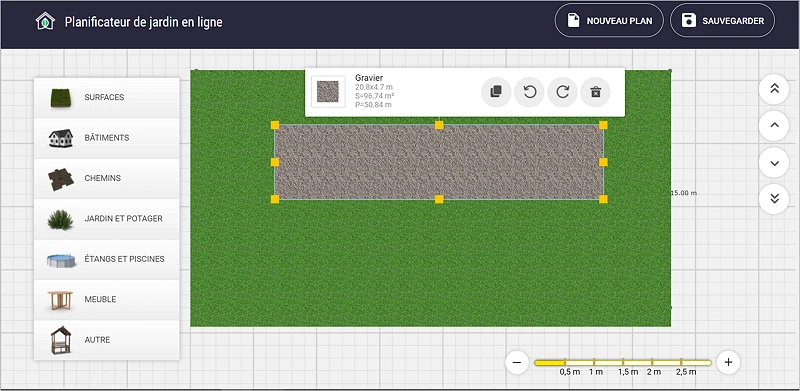
Task: Open the ÉTANGS ET PISCINES category
Action: [x=107, y=259]
